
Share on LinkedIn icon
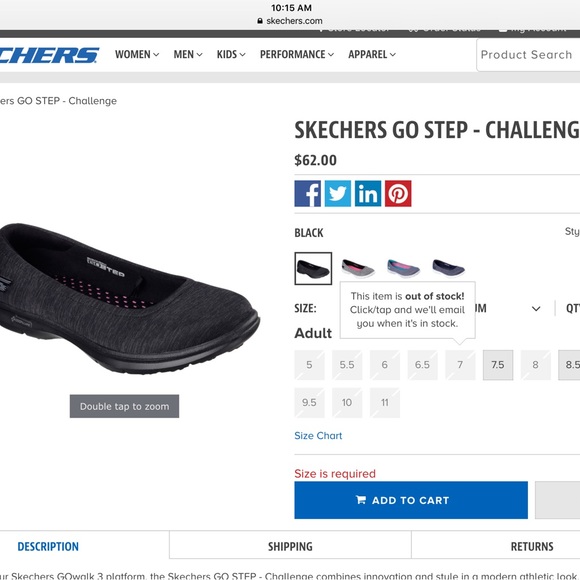coord(368,193)
